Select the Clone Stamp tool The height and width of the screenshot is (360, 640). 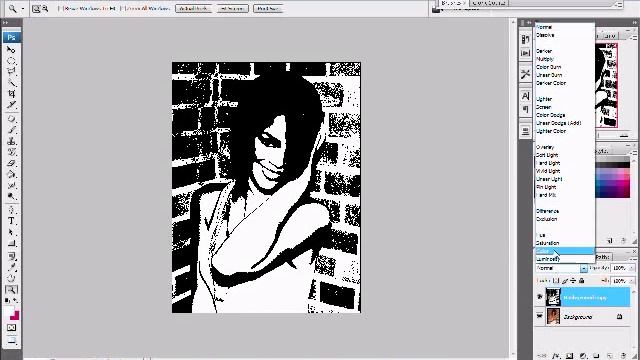click(11, 141)
